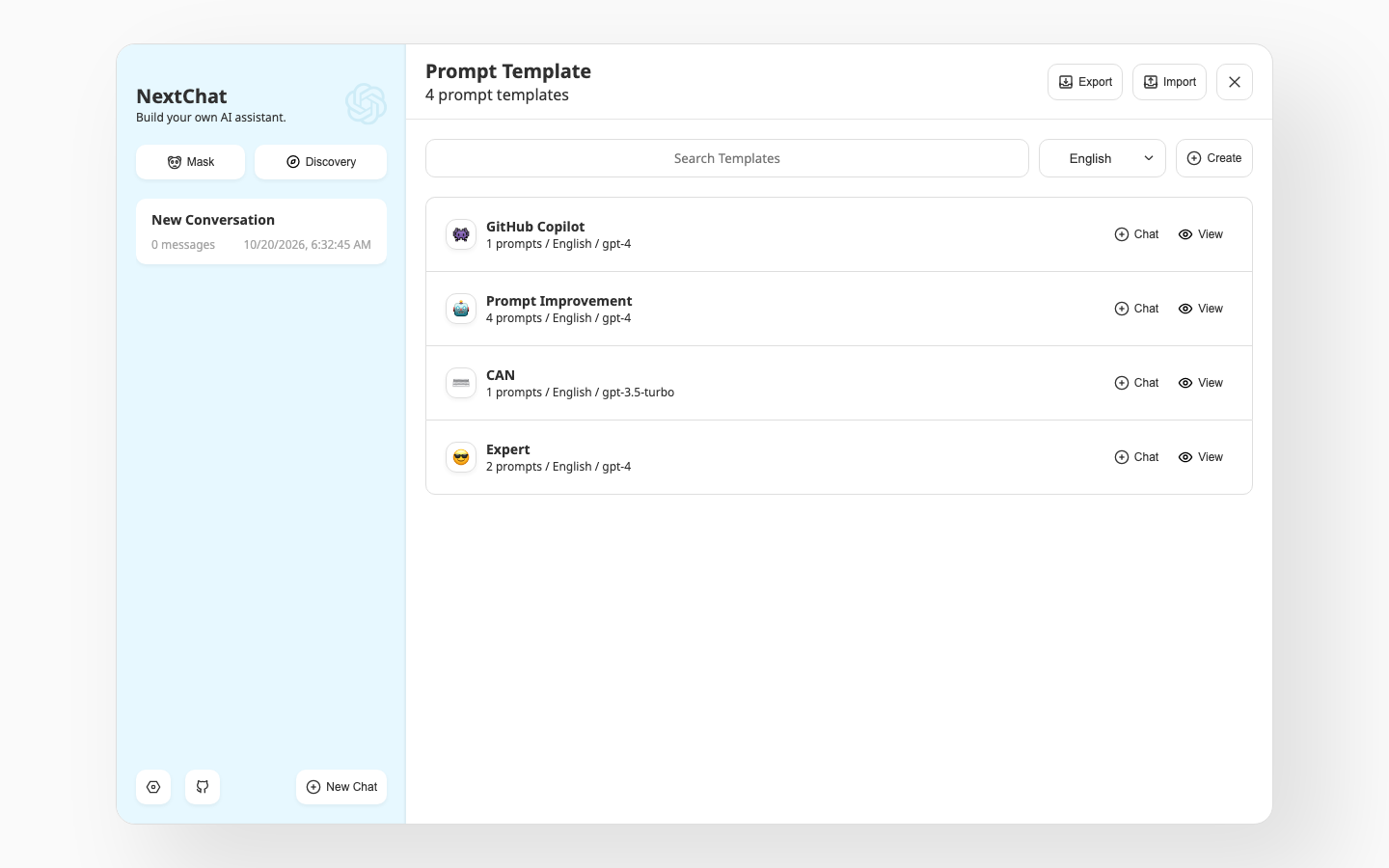Click the Prompt Improvement robot avatar
Image resolution: width=1389 pixels, height=868 pixels.
(461, 309)
